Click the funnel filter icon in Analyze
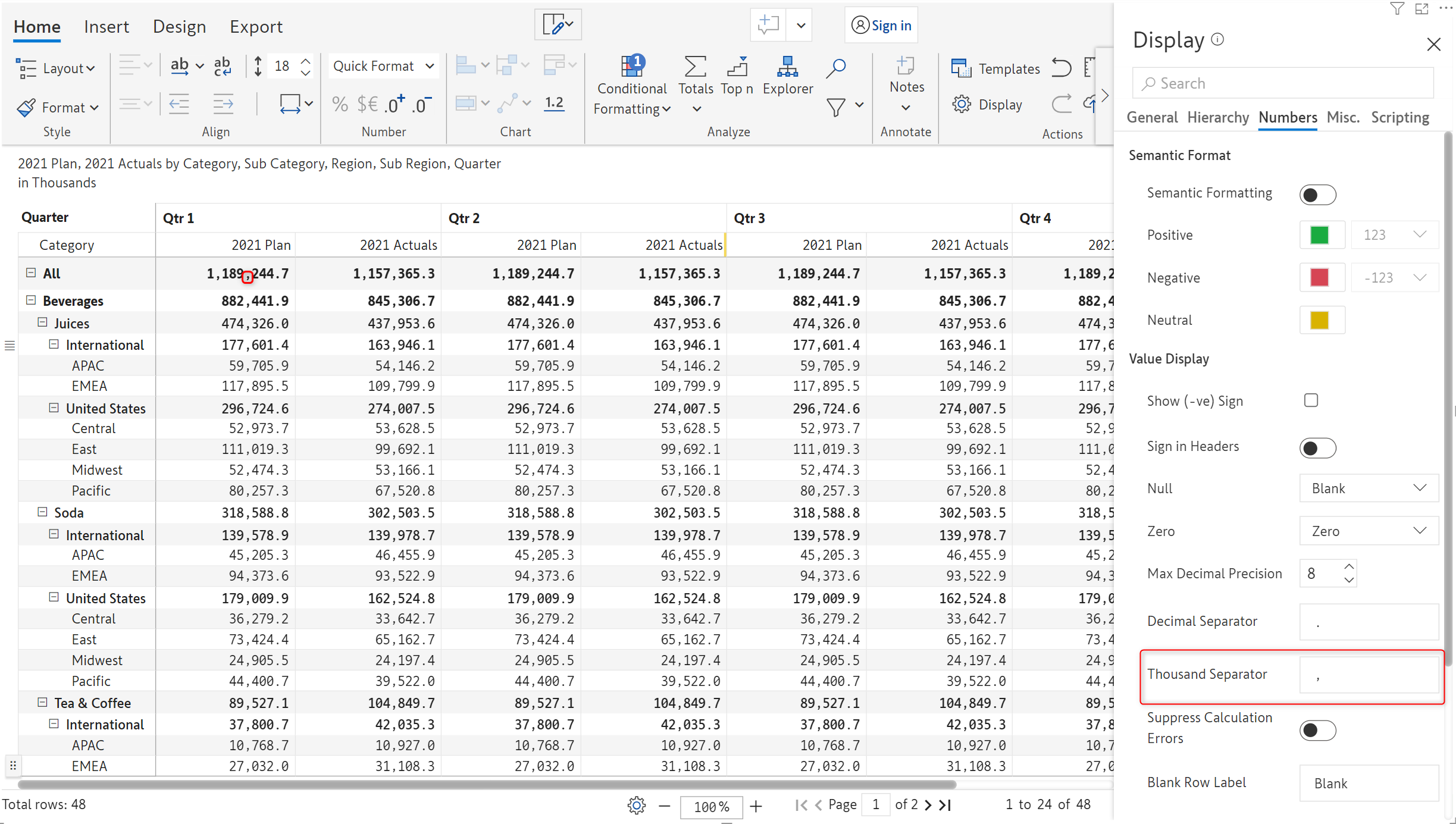Screen dimensions: 1456x824 [835, 107]
